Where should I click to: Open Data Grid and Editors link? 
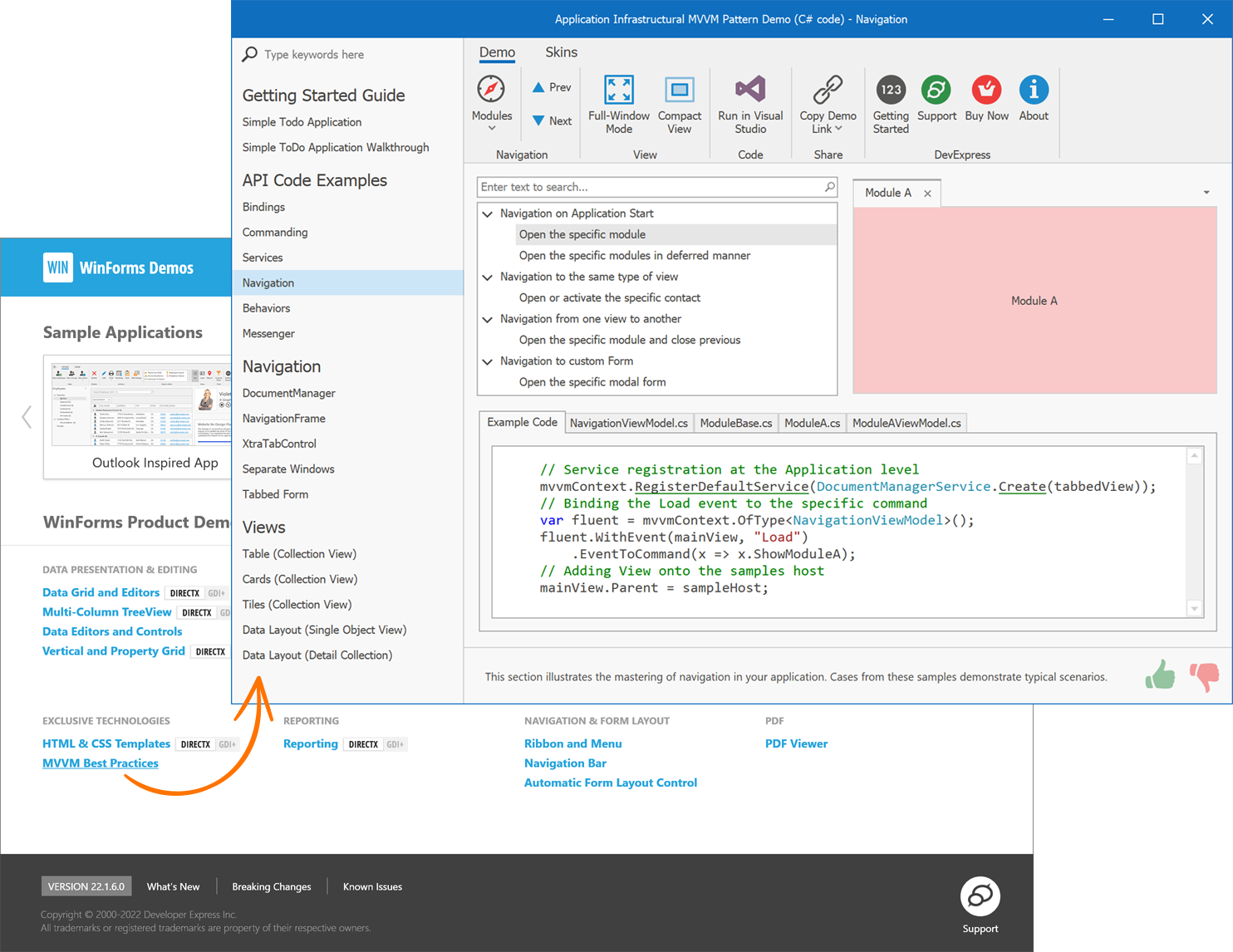[x=101, y=592]
